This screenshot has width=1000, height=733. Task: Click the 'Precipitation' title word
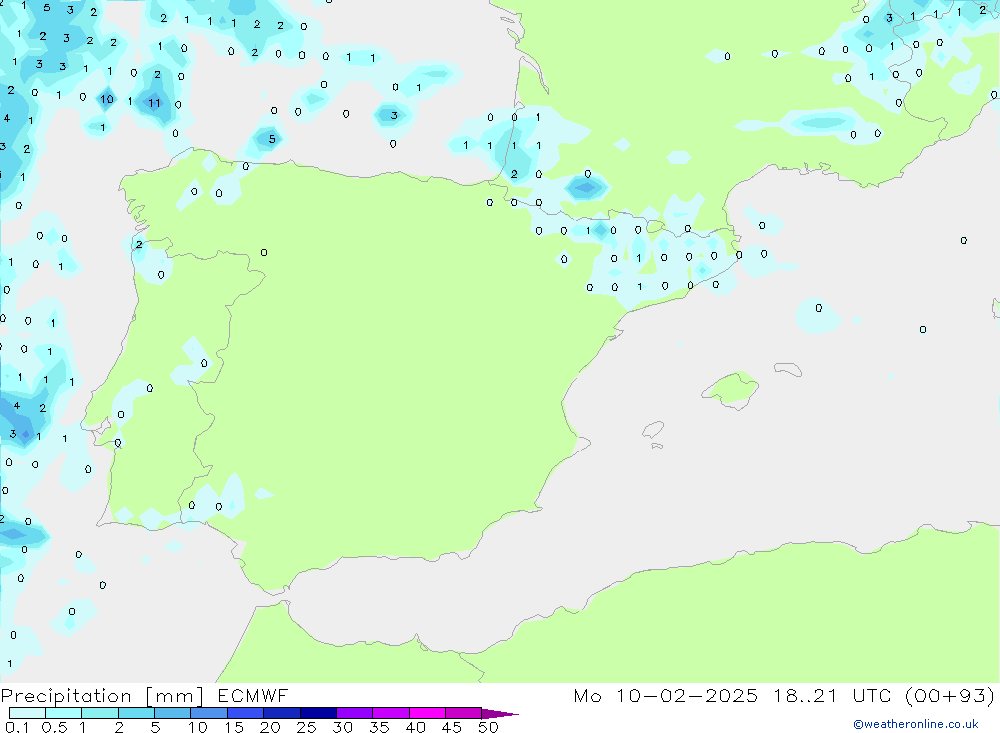[x=66, y=696]
